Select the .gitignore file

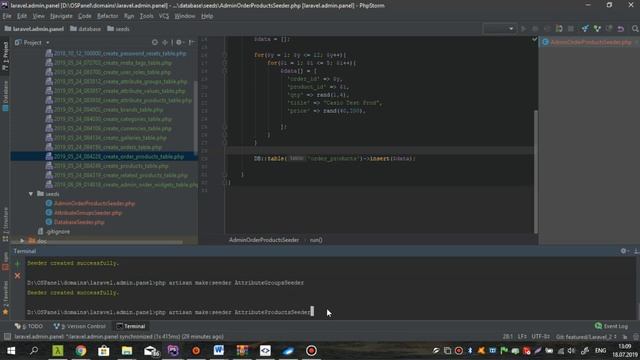(54, 232)
